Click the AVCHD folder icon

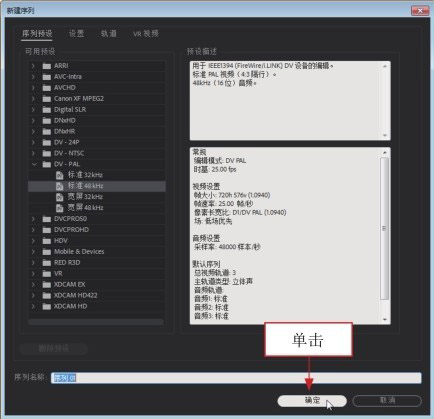[47, 88]
